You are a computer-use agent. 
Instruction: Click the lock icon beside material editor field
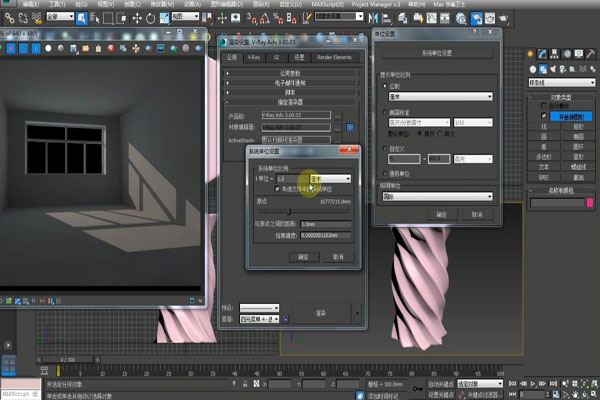[350, 127]
